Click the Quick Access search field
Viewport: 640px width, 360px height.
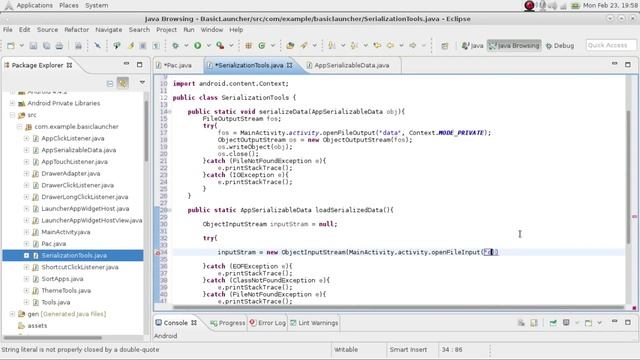click(611, 45)
